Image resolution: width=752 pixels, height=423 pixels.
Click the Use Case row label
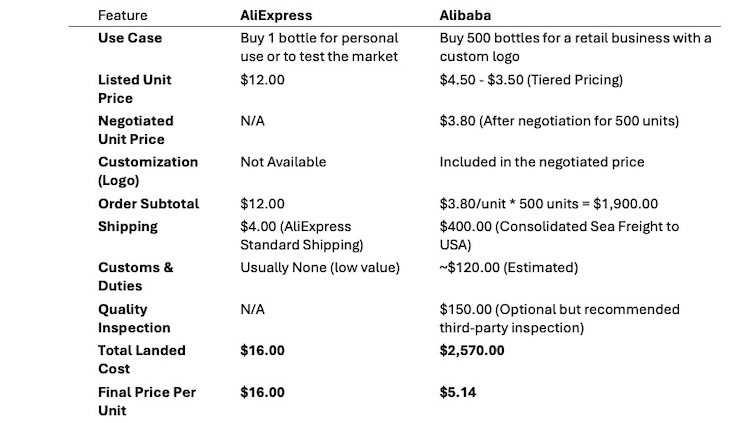pyautogui.click(x=129, y=38)
